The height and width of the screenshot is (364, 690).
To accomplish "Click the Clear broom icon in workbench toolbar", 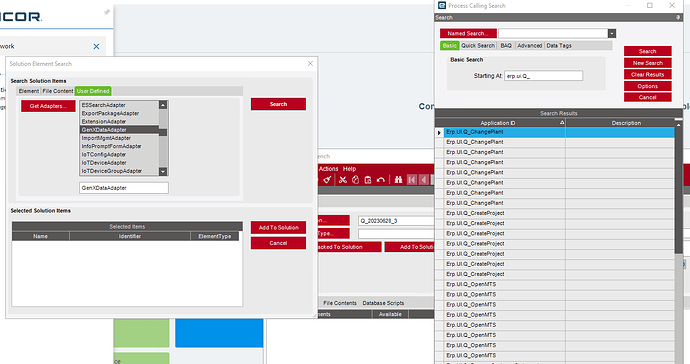I will click(x=327, y=180).
